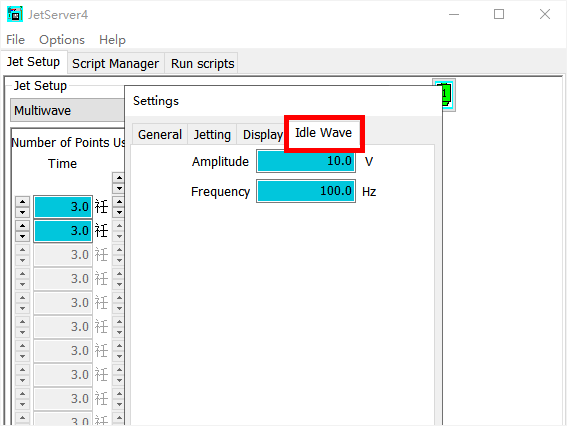The width and height of the screenshot is (567, 426).
Task: Switch to the Script Manager tab
Action: (115, 64)
